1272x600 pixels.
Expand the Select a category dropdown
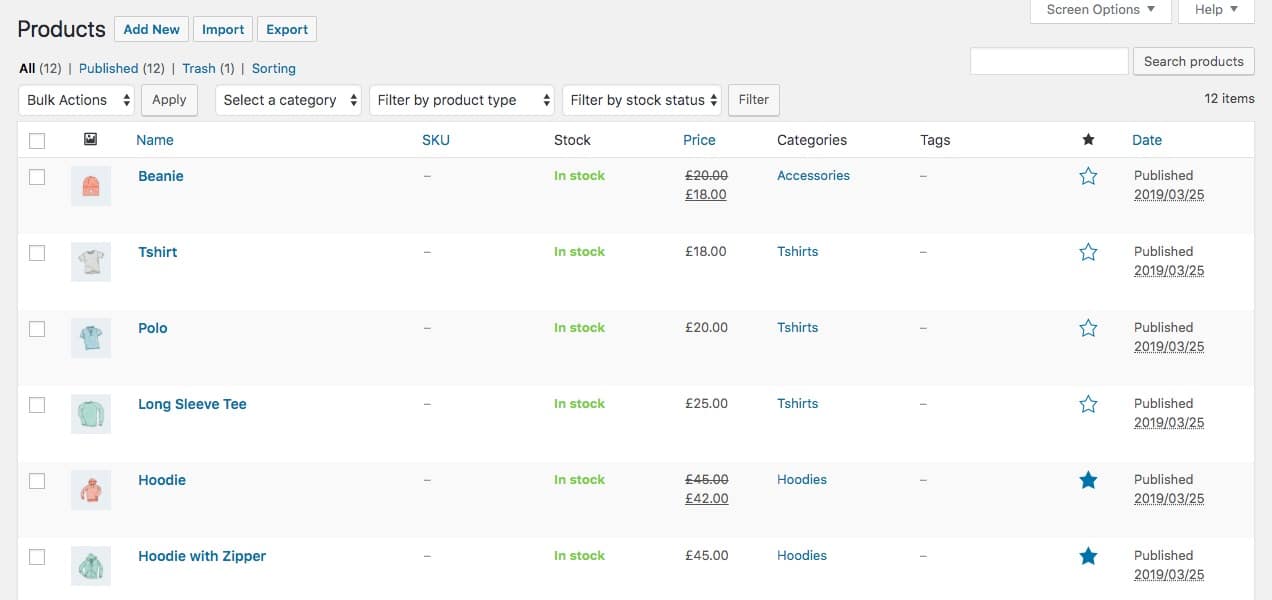[288, 100]
